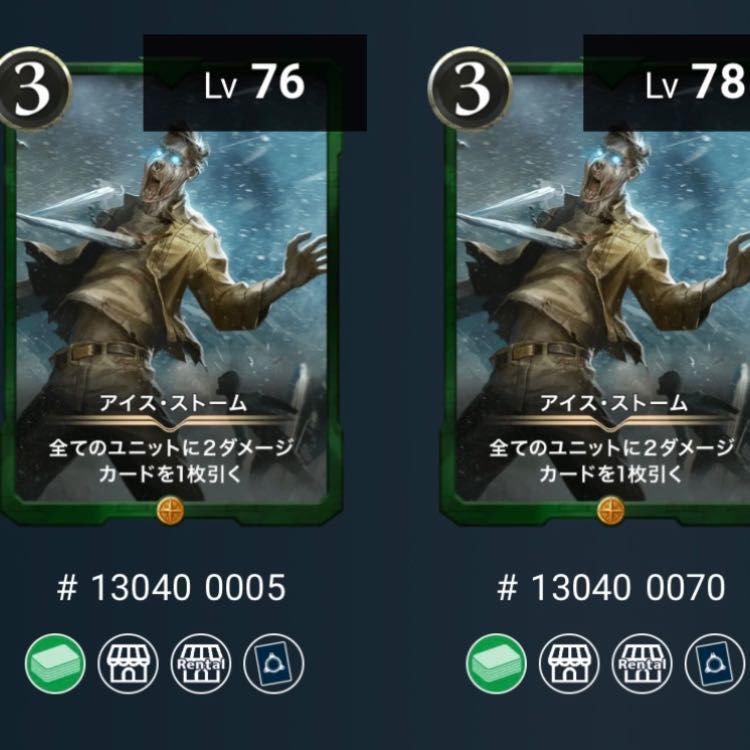750x750 pixels.
Task: Click the アイス・ストーム name on the Lv 76 card
Action: point(173,404)
